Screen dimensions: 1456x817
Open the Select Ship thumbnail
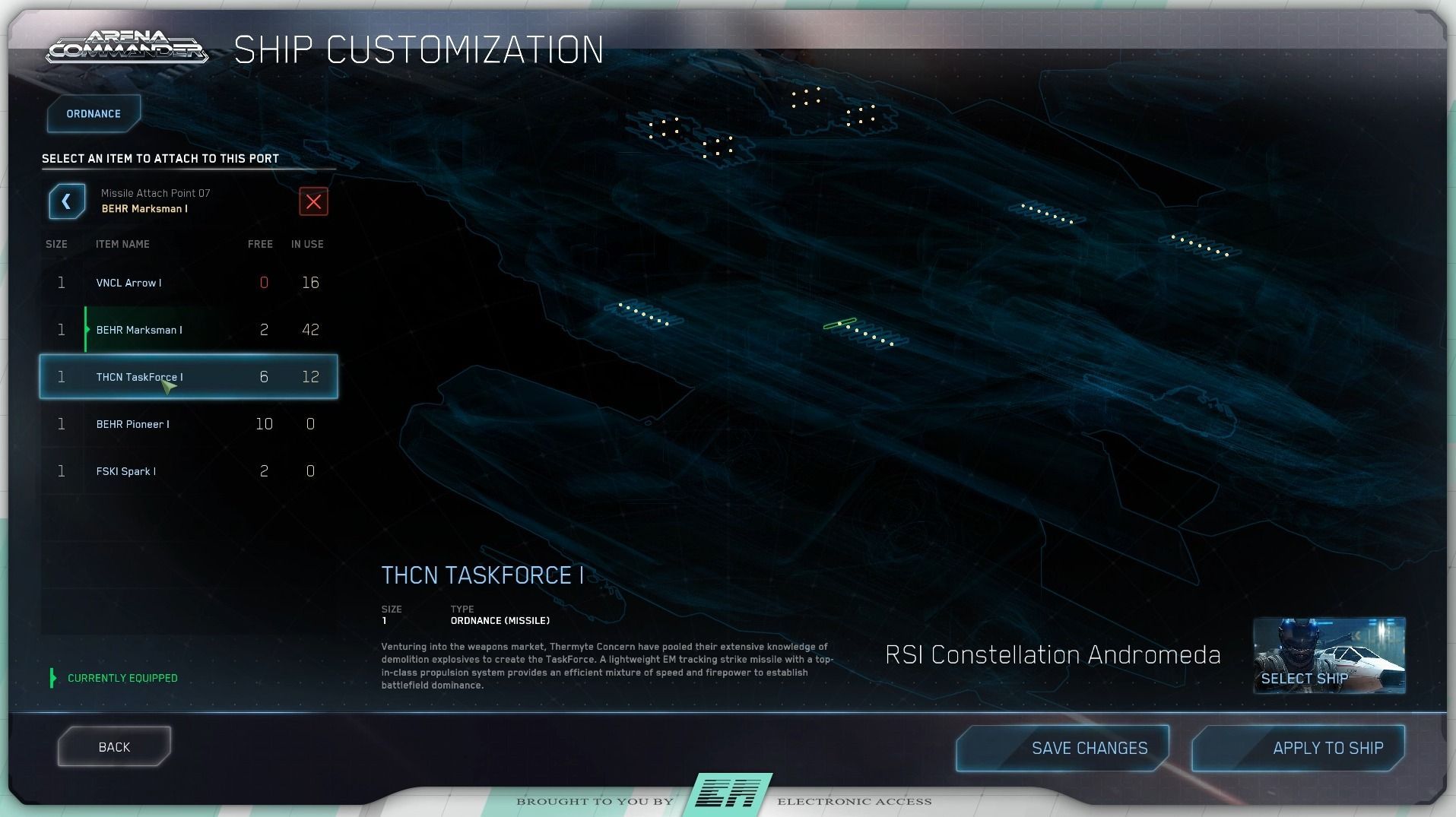click(x=1328, y=655)
